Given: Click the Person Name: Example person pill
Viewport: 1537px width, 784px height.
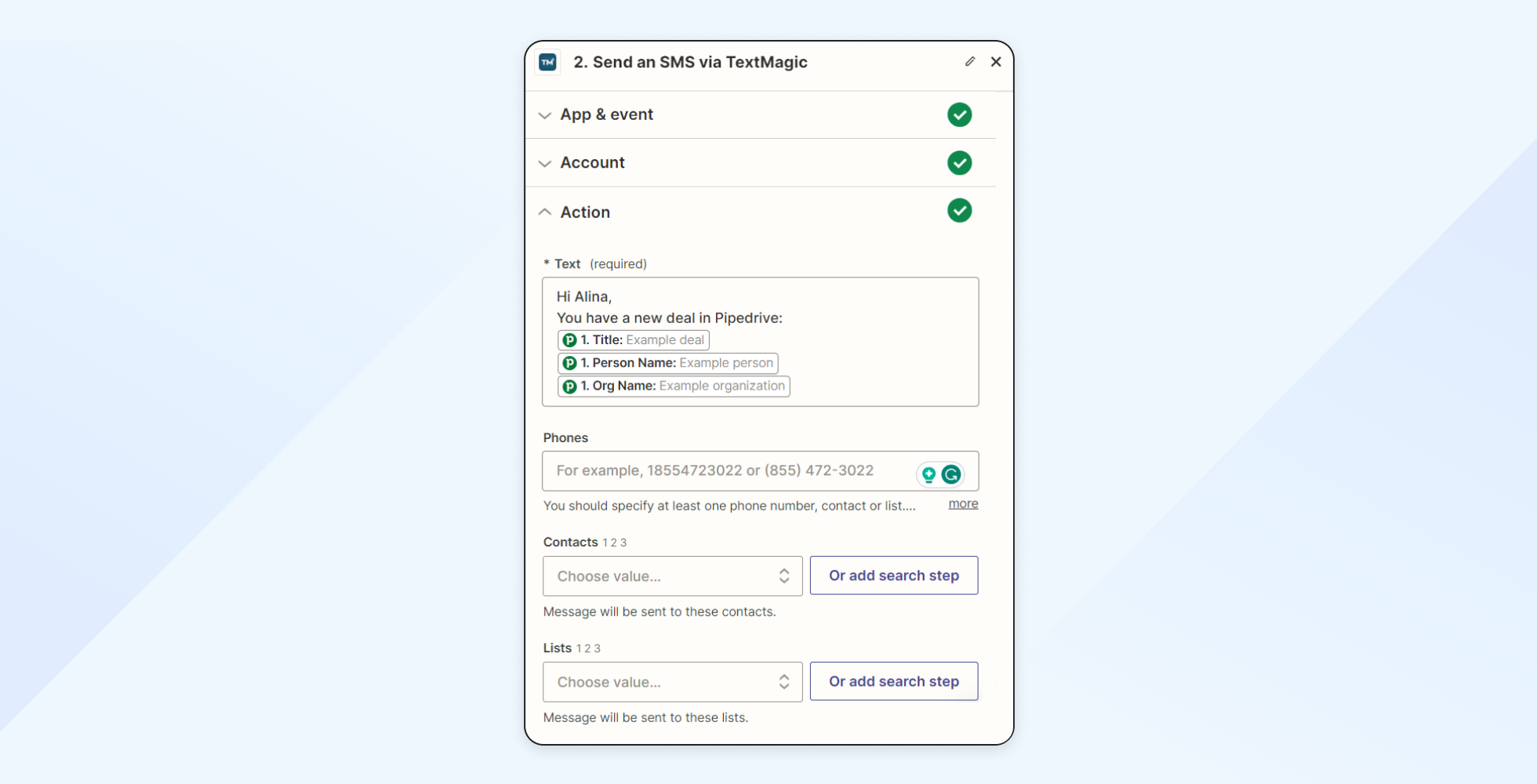Looking at the screenshot, I should [x=668, y=363].
